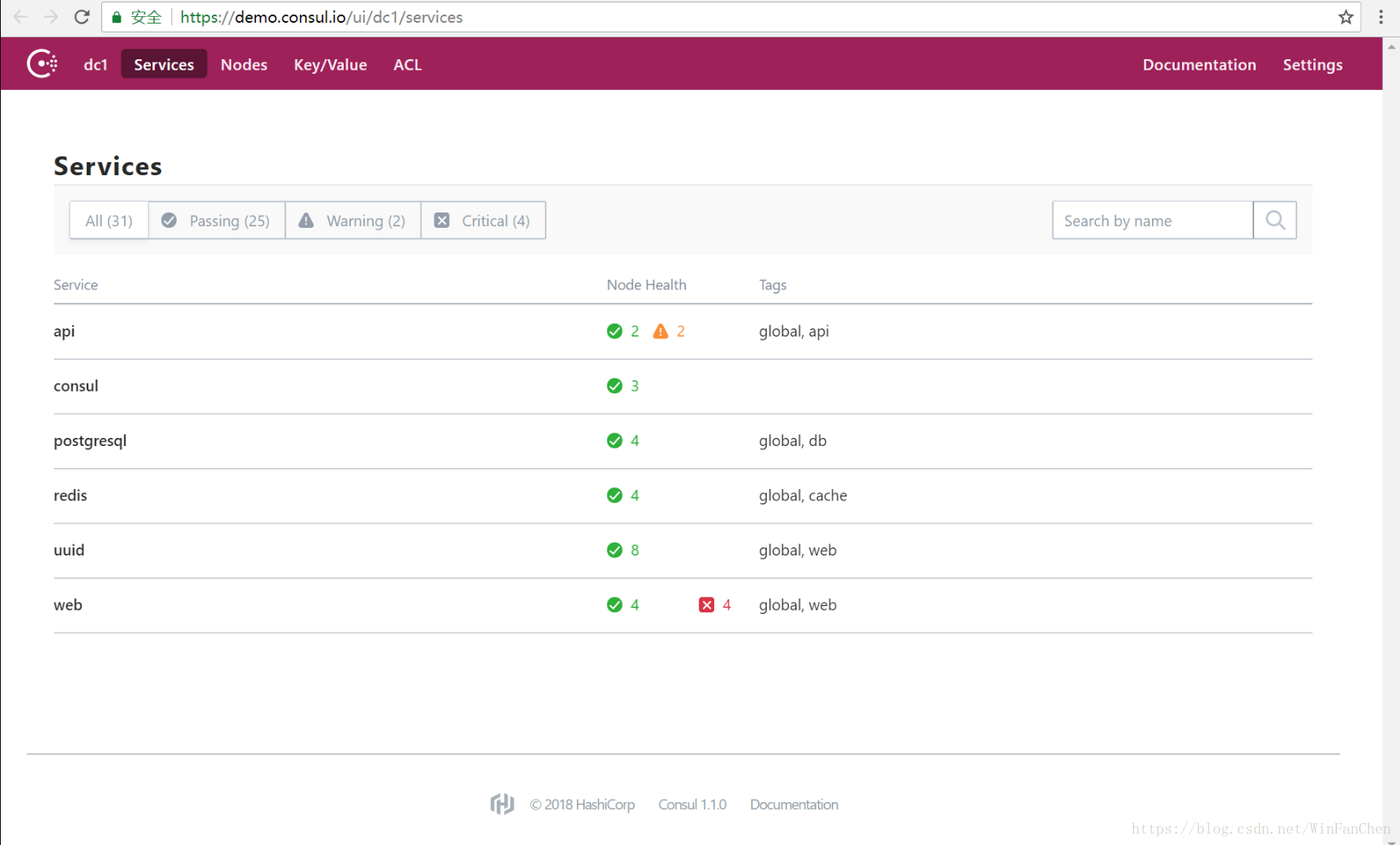Viewport: 1400px width, 845px height.
Task: Click the search magnifier button
Action: pyautogui.click(x=1274, y=221)
